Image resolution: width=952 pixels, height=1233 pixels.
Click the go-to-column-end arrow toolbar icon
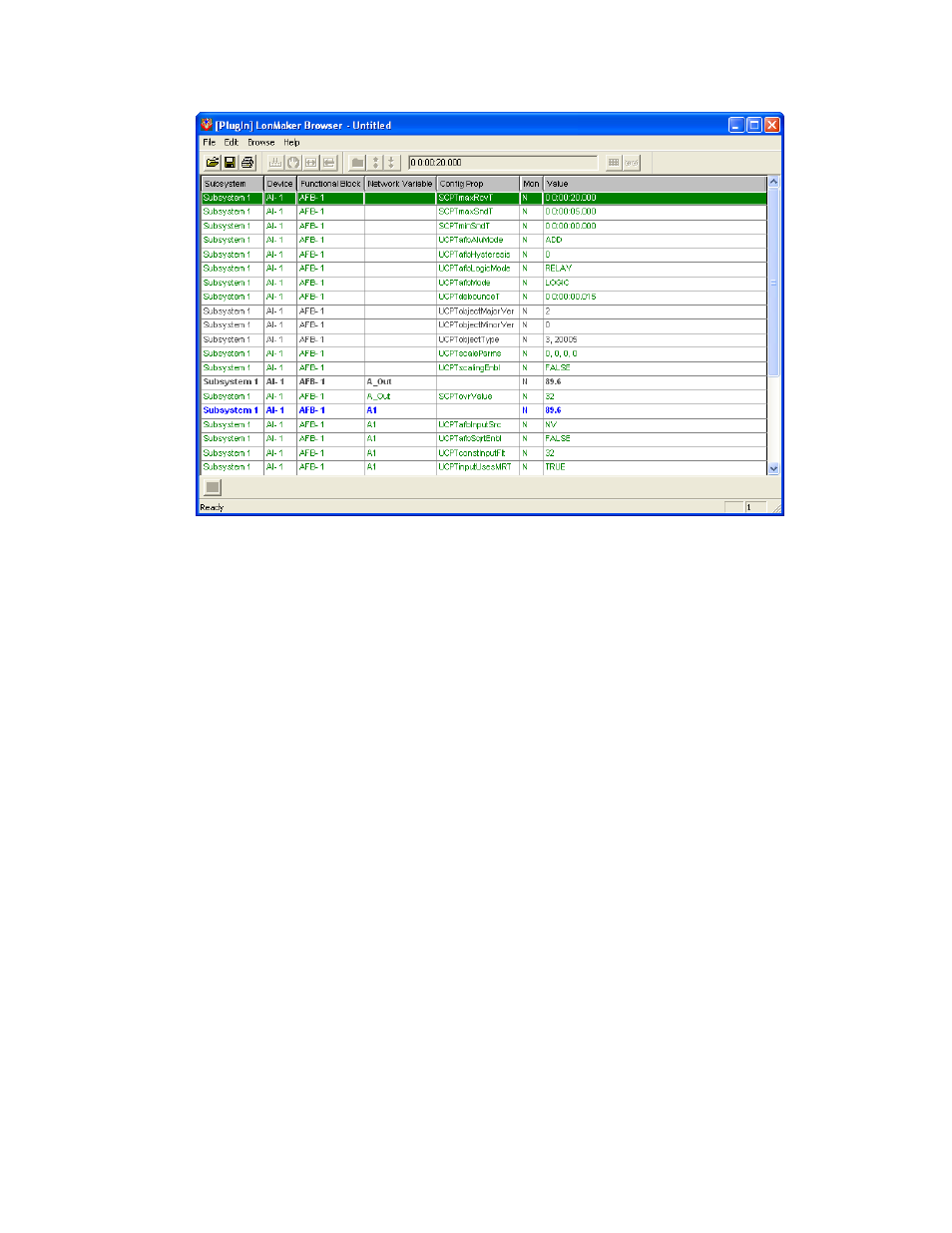[328, 163]
